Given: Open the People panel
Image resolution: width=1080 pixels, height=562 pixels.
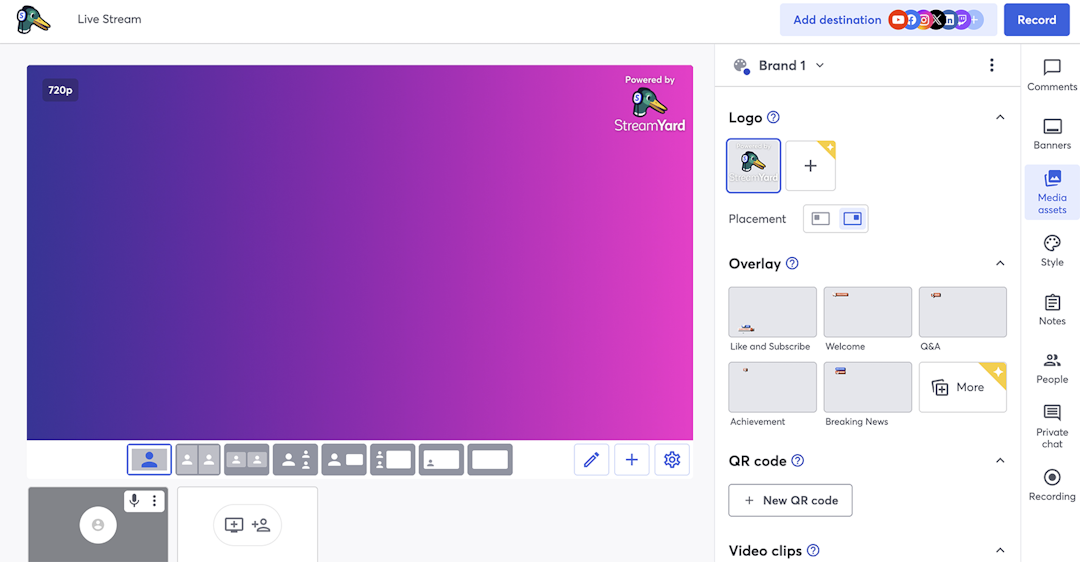Looking at the screenshot, I should [x=1052, y=368].
